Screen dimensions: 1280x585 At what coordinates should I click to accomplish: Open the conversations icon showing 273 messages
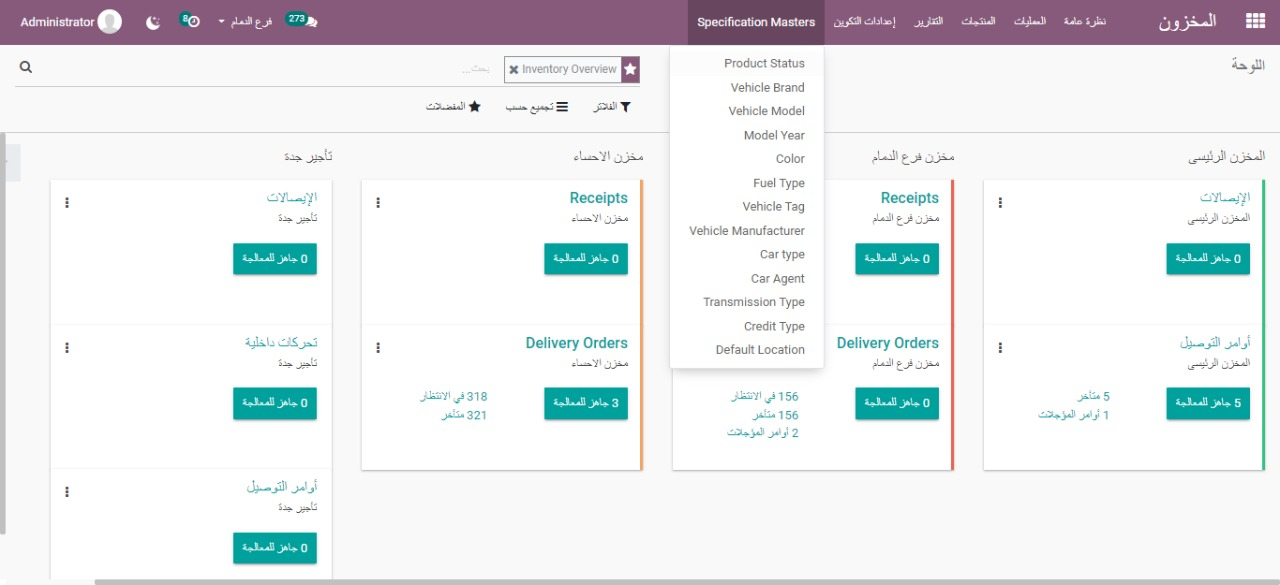point(302,21)
